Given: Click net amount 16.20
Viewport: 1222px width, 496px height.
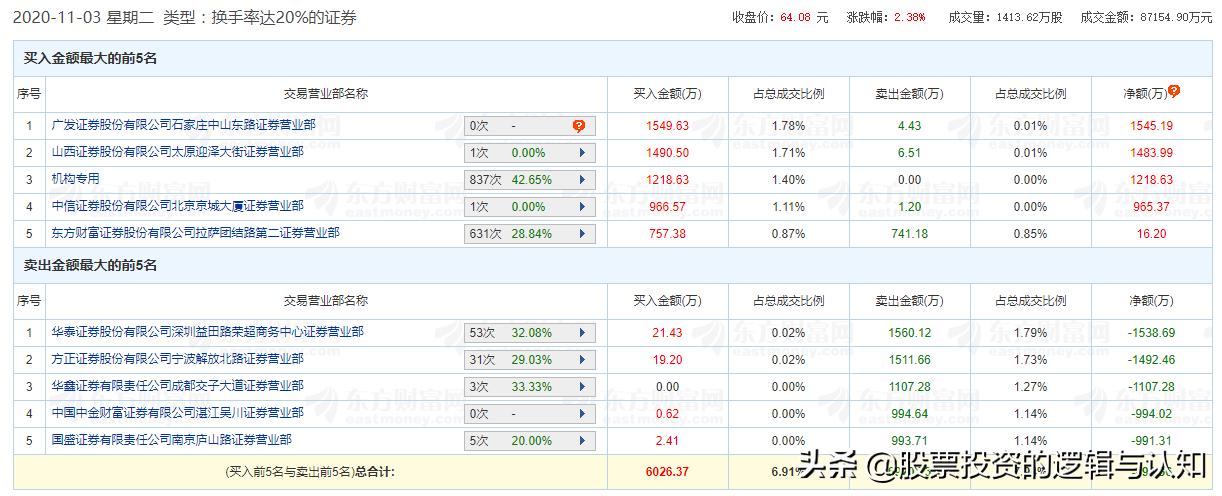Looking at the screenshot, I should point(1152,234).
